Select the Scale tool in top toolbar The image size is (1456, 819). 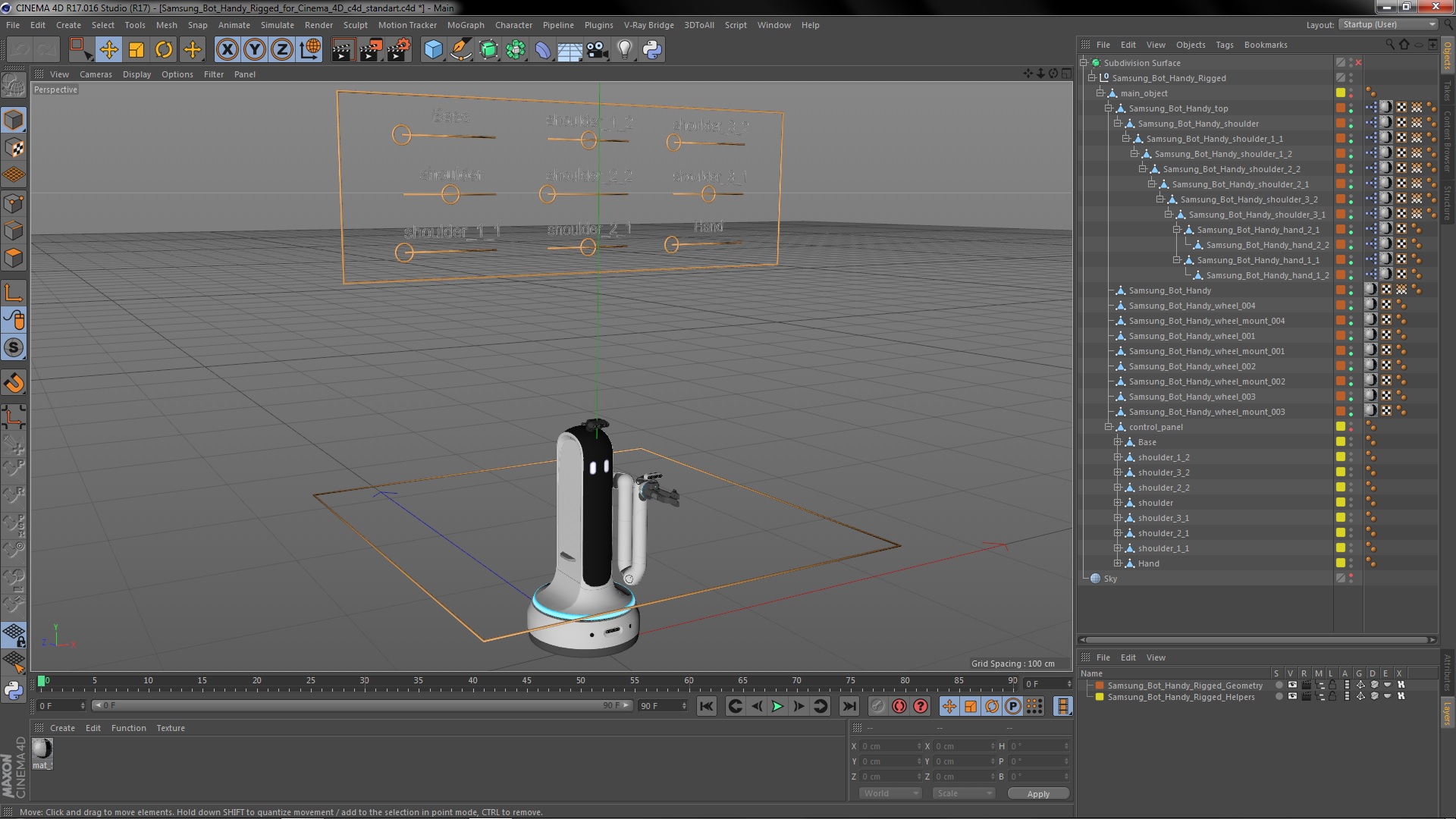click(136, 50)
